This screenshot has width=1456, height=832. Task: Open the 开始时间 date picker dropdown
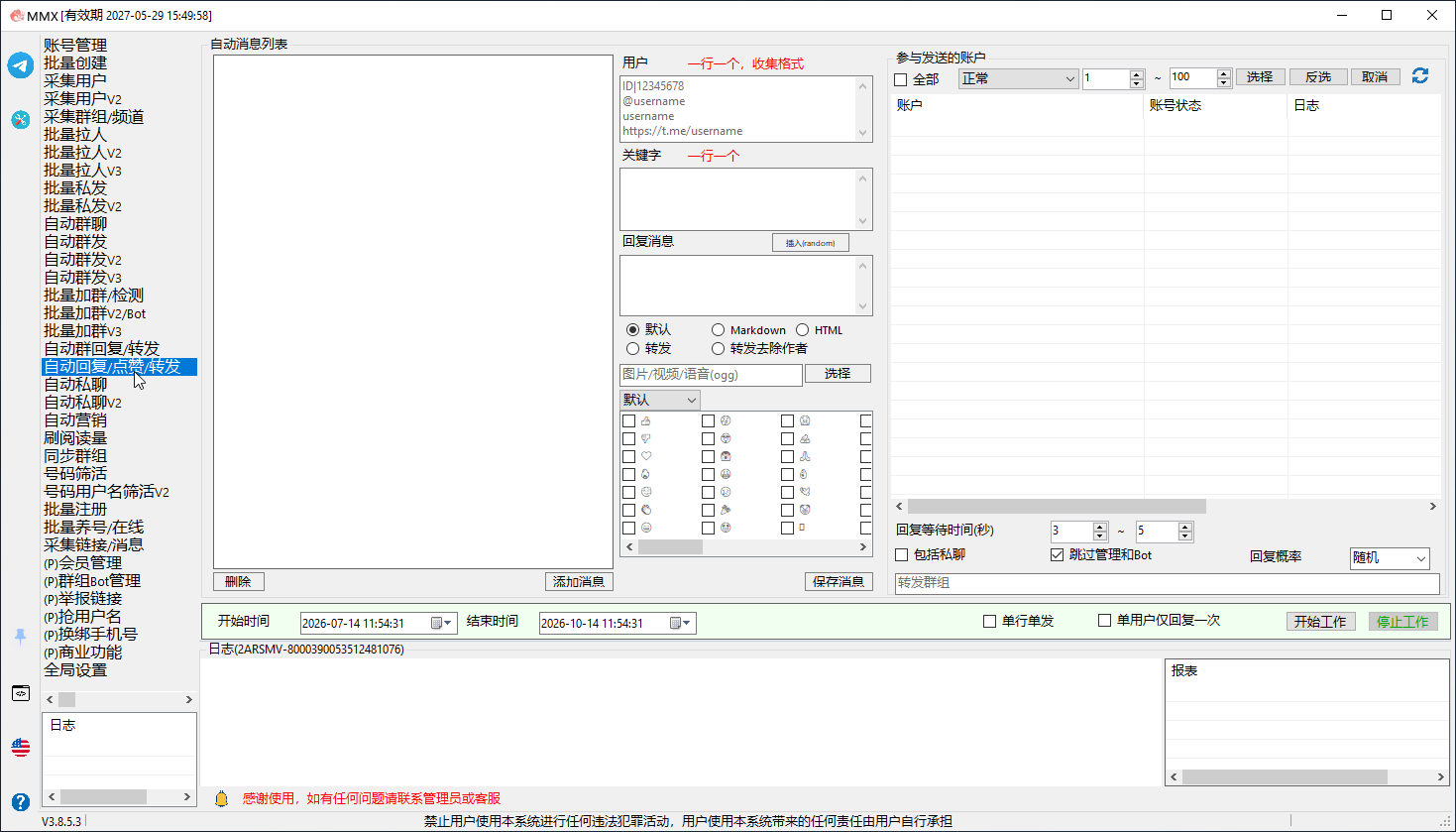tap(442, 623)
